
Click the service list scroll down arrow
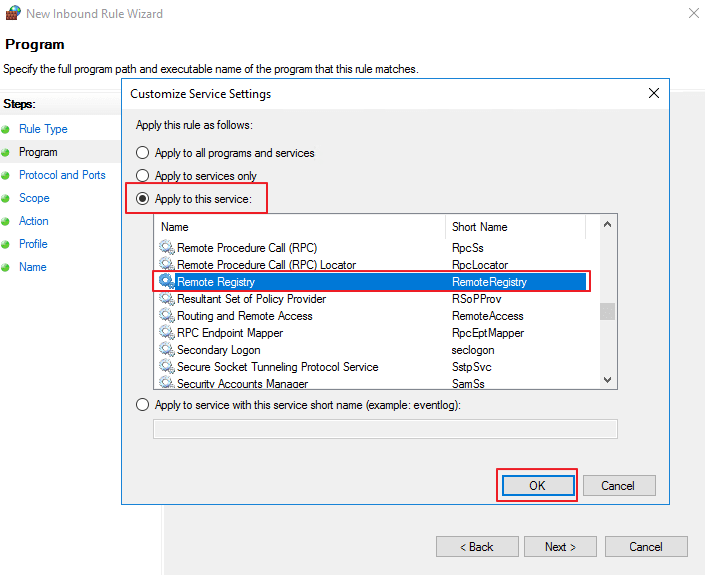607,380
